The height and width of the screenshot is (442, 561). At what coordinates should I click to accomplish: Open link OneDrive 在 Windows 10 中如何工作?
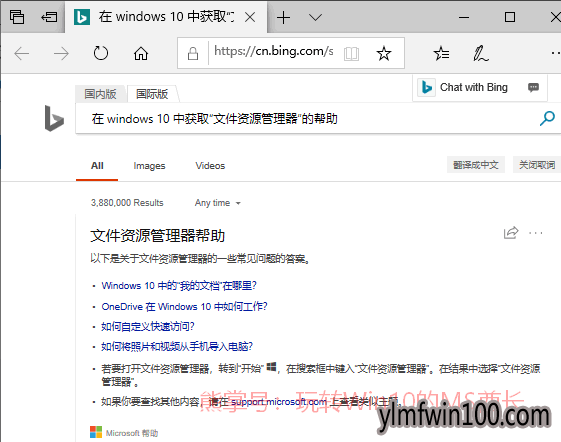click(x=184, y=306)
